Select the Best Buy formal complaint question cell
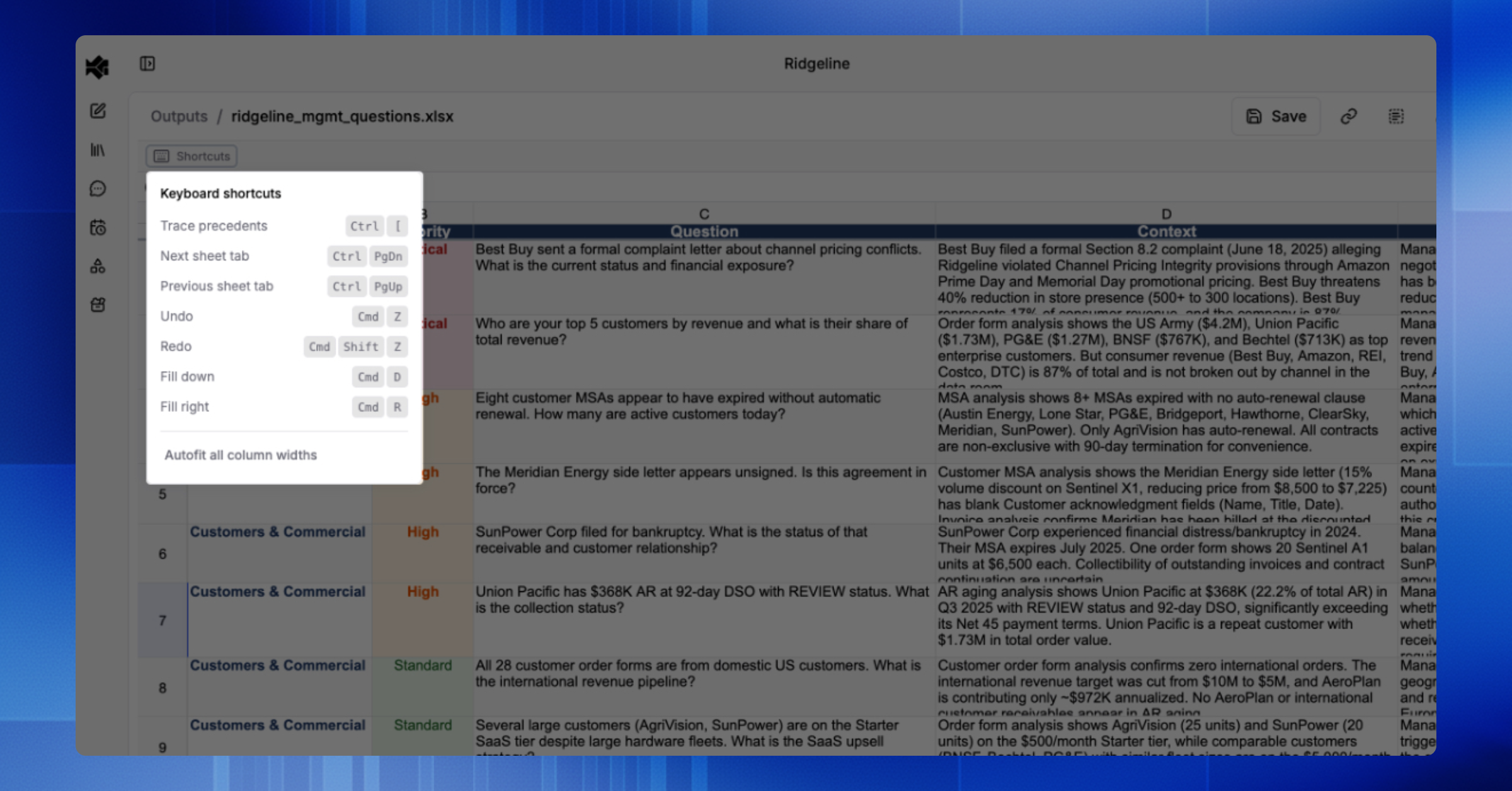1512x791 pixels. tap(704, 277)
